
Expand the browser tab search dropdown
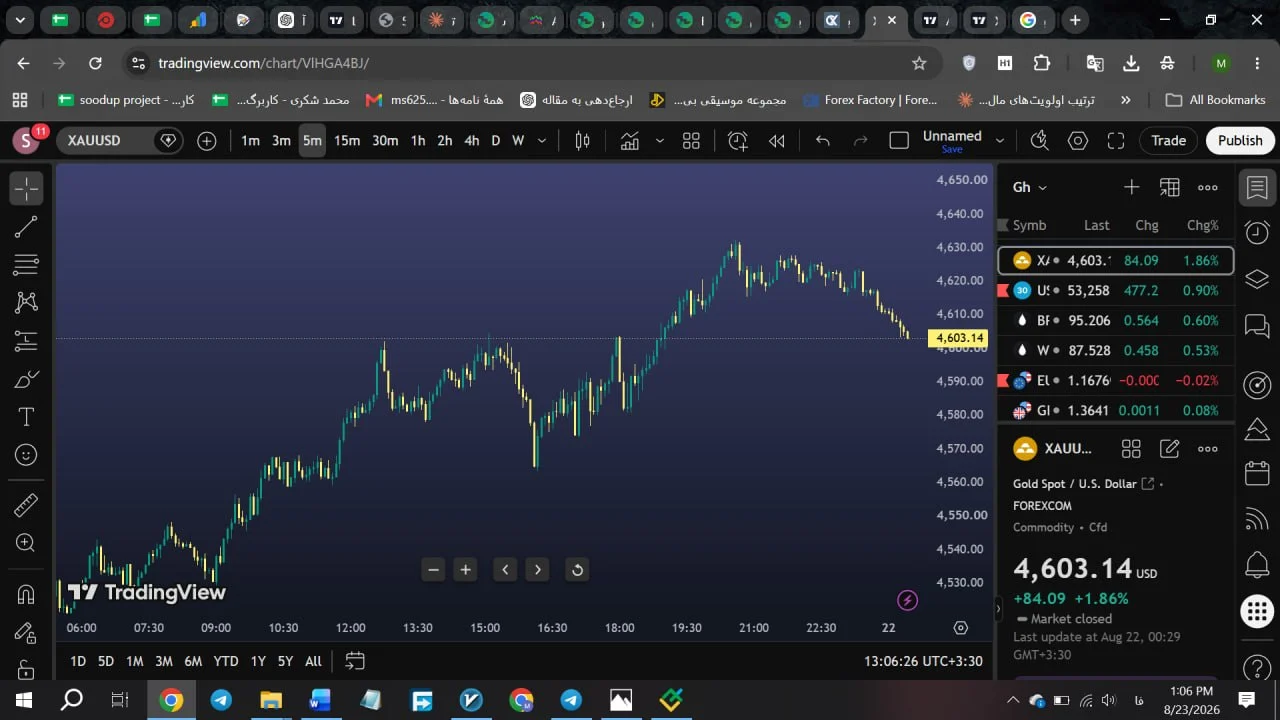[21, 19]
